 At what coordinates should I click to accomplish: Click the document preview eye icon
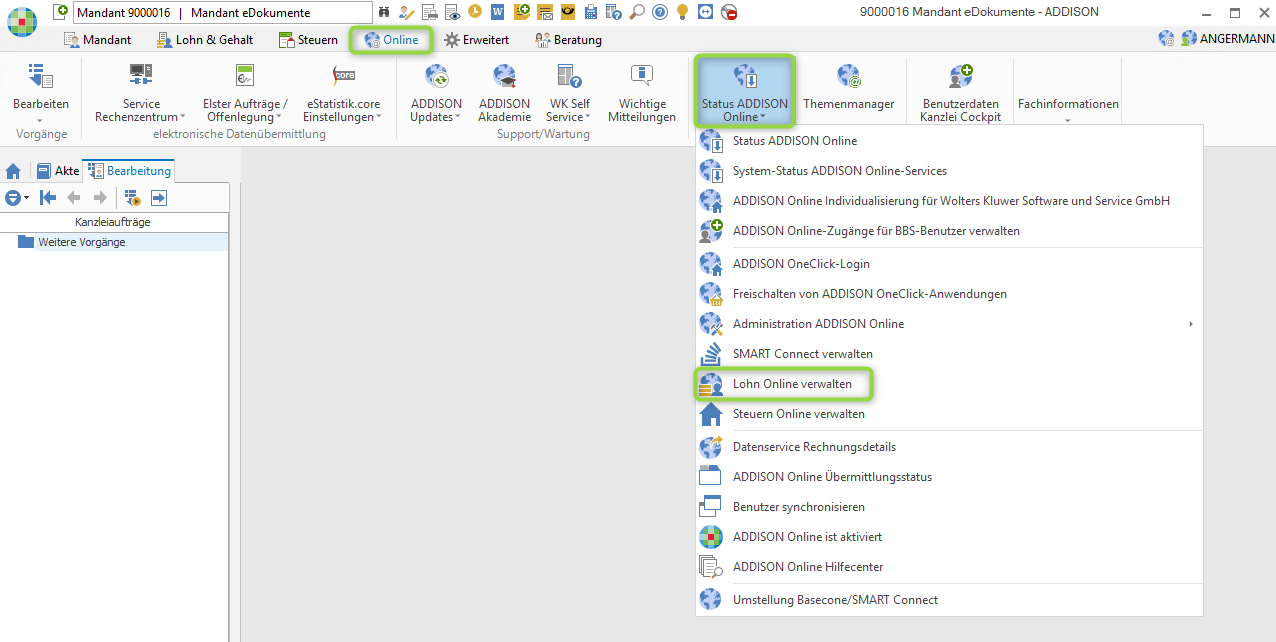451,12
